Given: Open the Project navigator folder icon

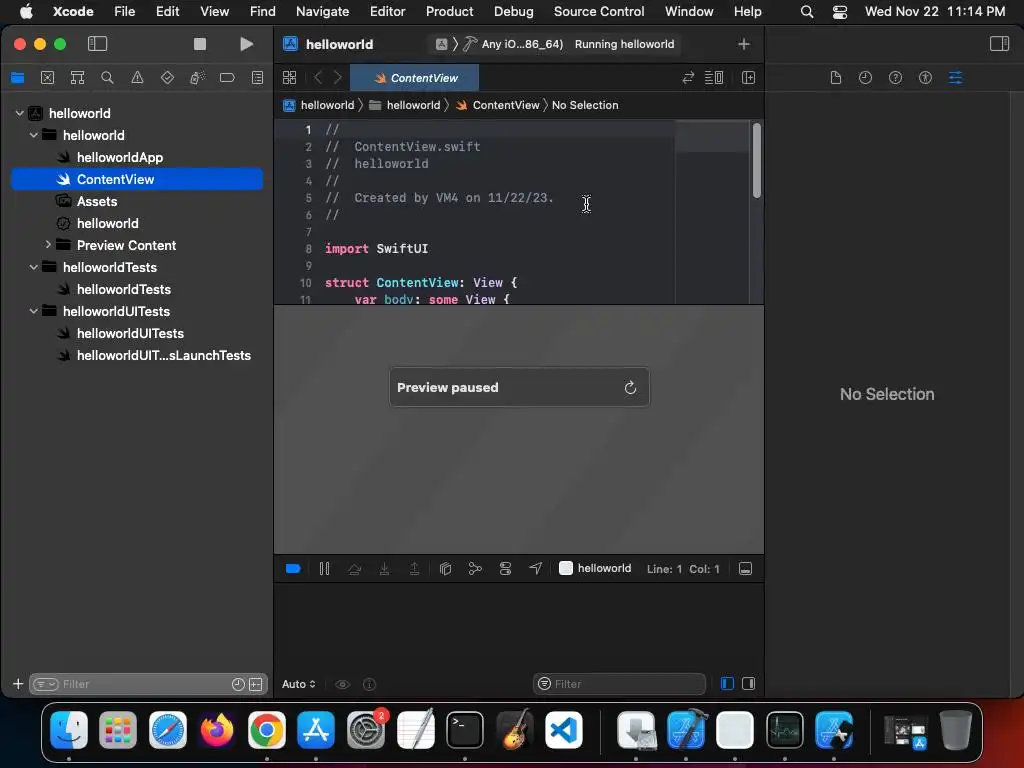Looking at the screenshot, I should pyautogui.click(x=18, y=78).
